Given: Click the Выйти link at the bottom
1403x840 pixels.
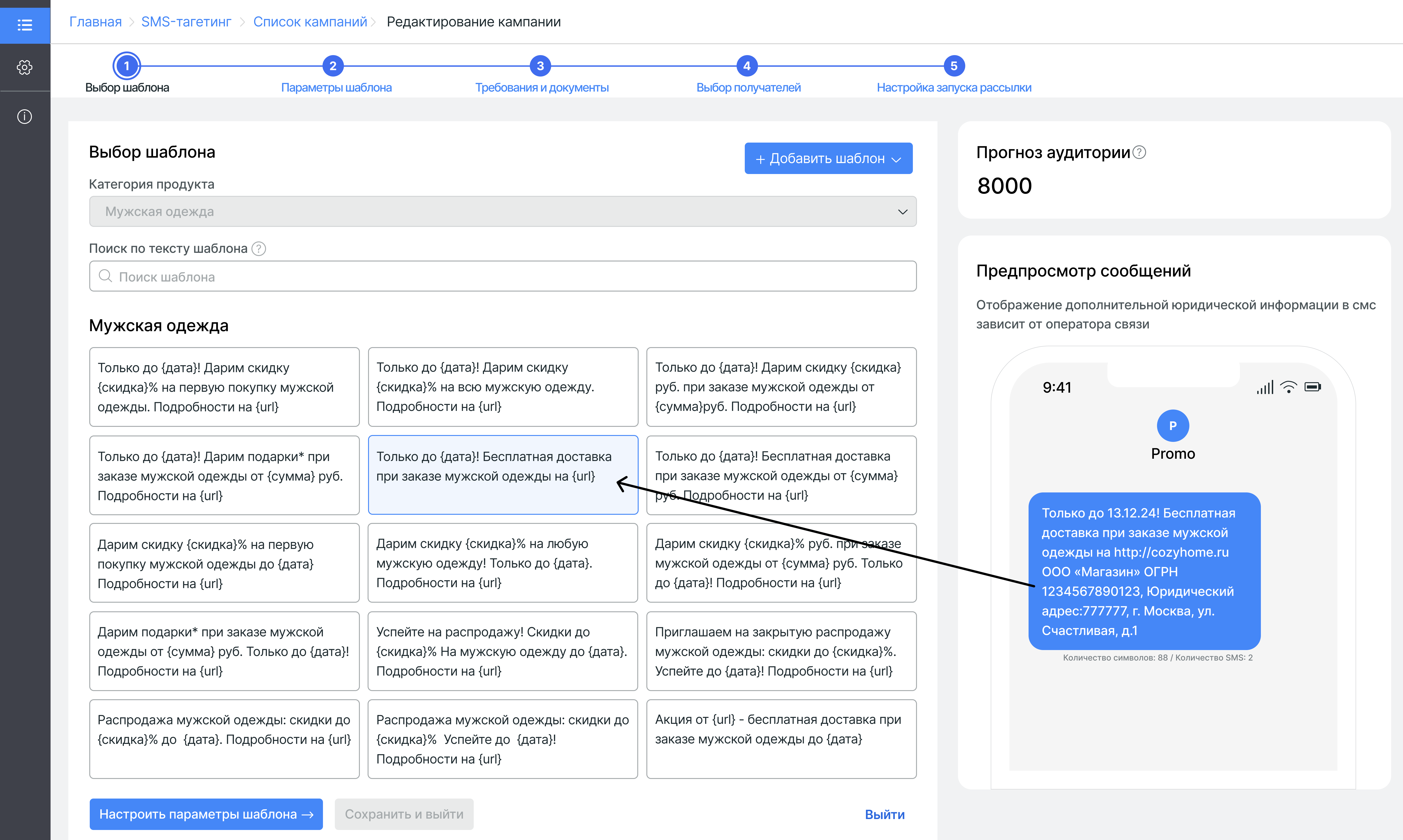Looking at the screenshot, I should (x=885, y=814).
